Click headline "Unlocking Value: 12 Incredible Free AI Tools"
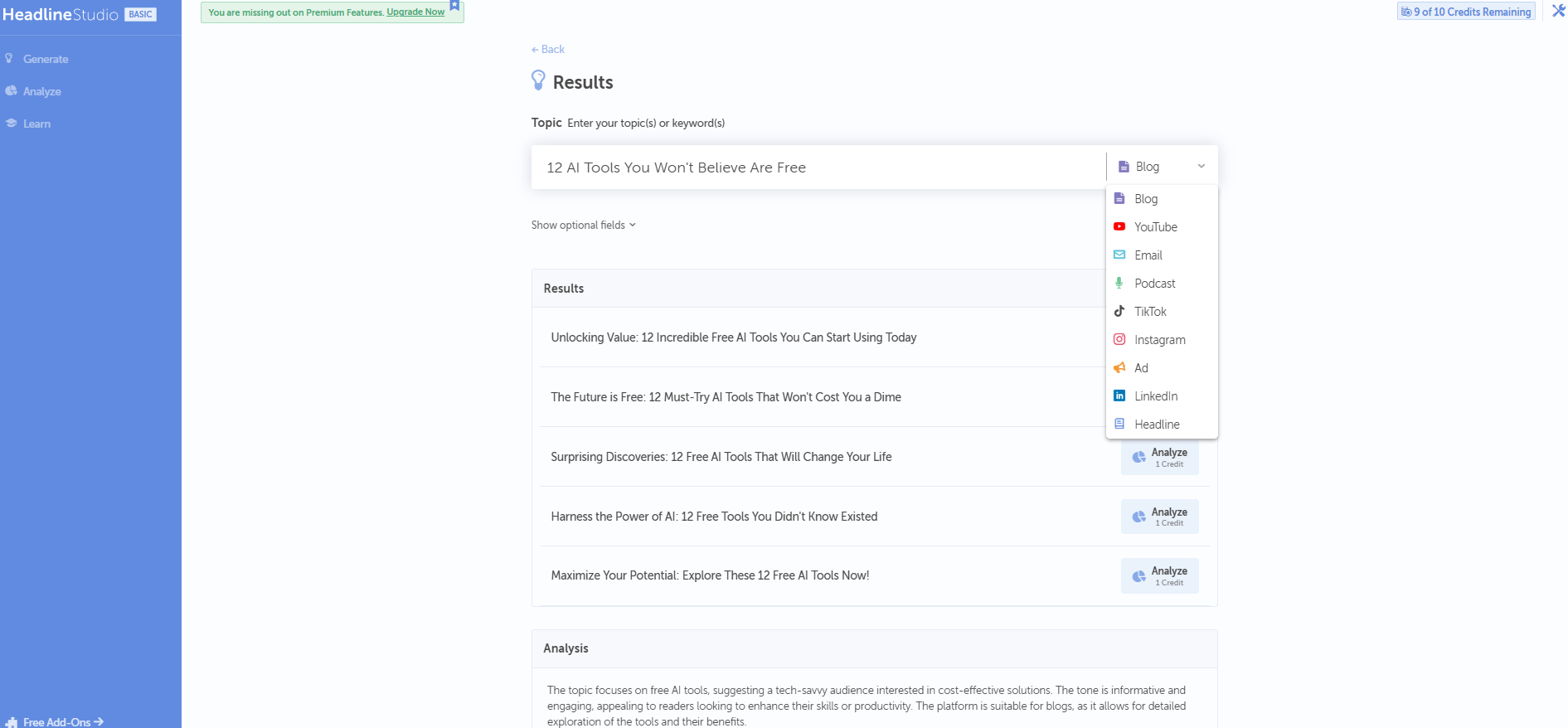 [x=733, y=337]
